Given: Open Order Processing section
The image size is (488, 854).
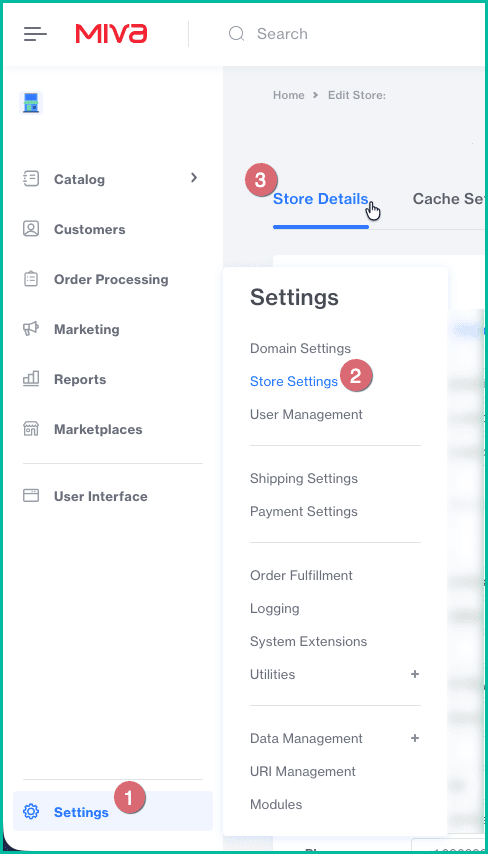Looking at the screenshot, I should click(111, 279).
